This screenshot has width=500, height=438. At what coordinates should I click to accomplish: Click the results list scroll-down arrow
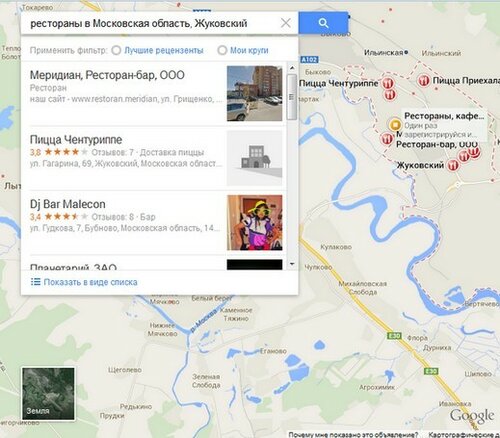click(292, 264)
